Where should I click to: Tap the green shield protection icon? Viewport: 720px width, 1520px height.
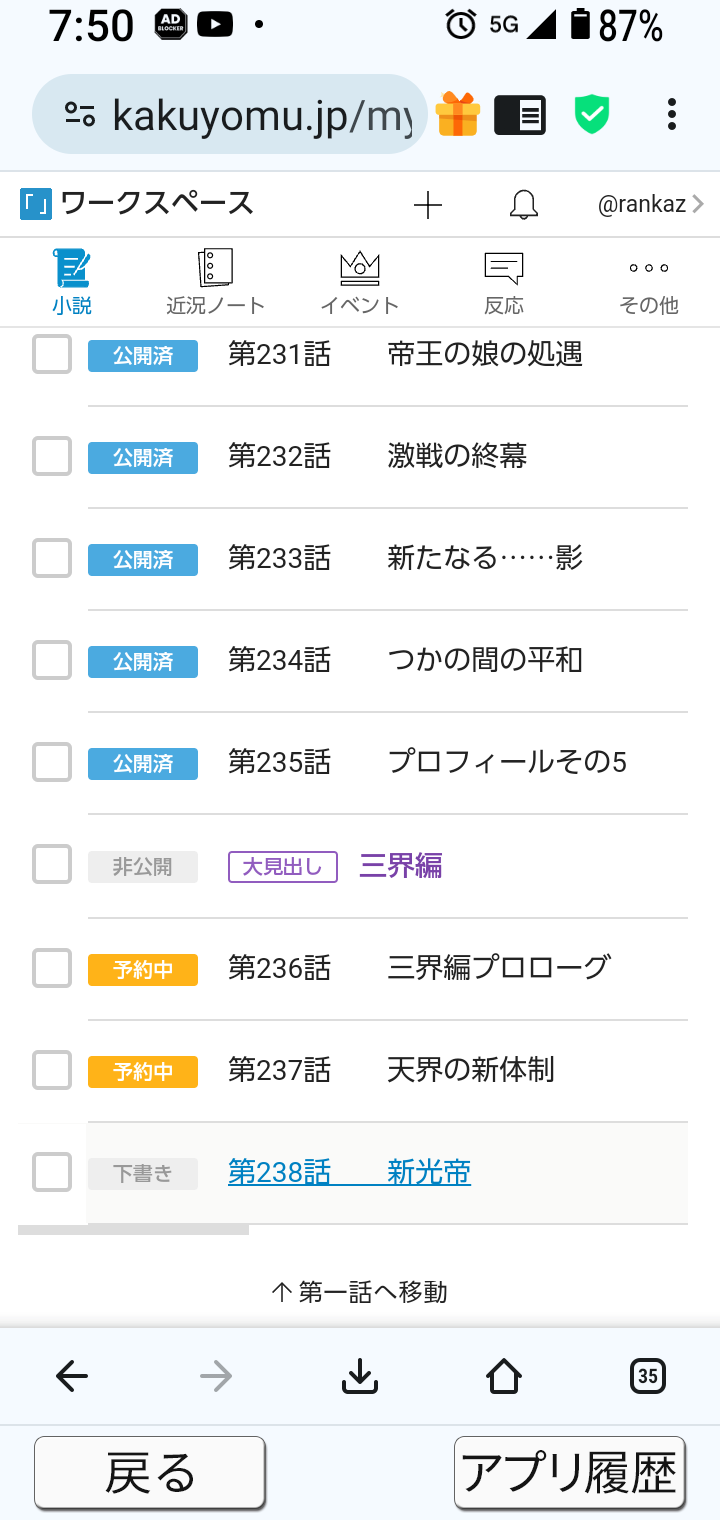tap(592, 114)
